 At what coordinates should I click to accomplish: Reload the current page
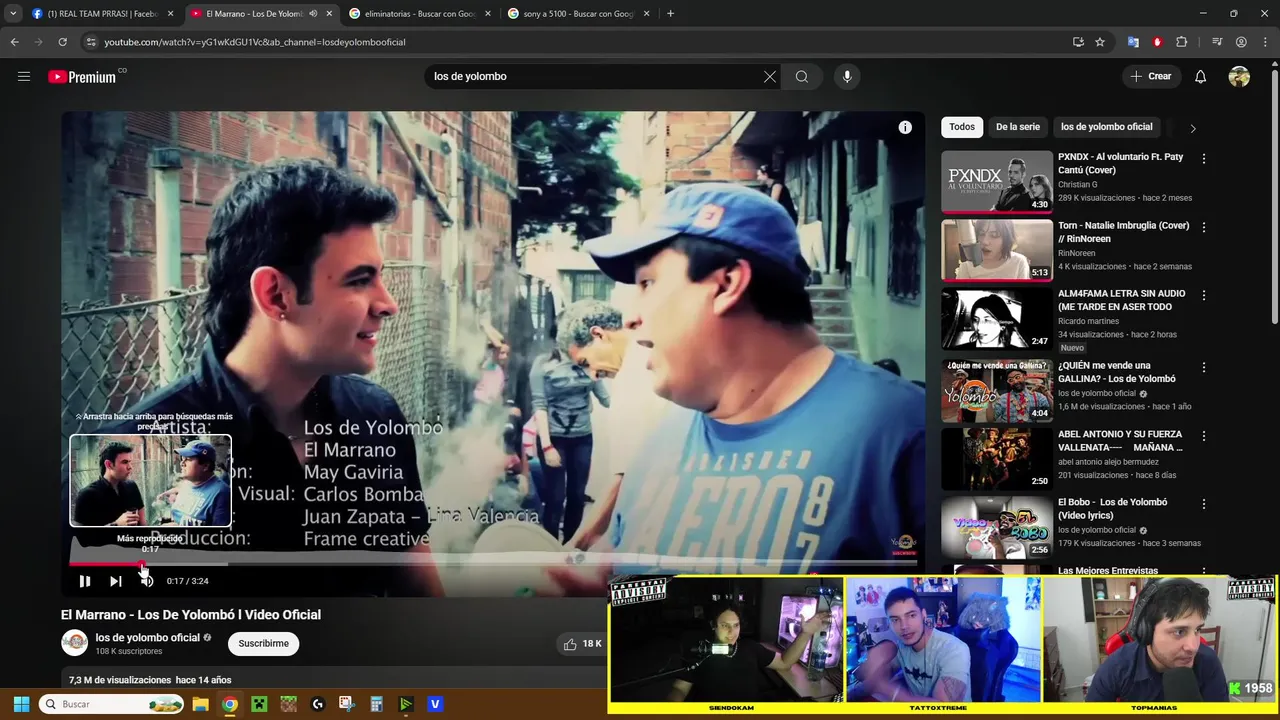pos(62,42)
